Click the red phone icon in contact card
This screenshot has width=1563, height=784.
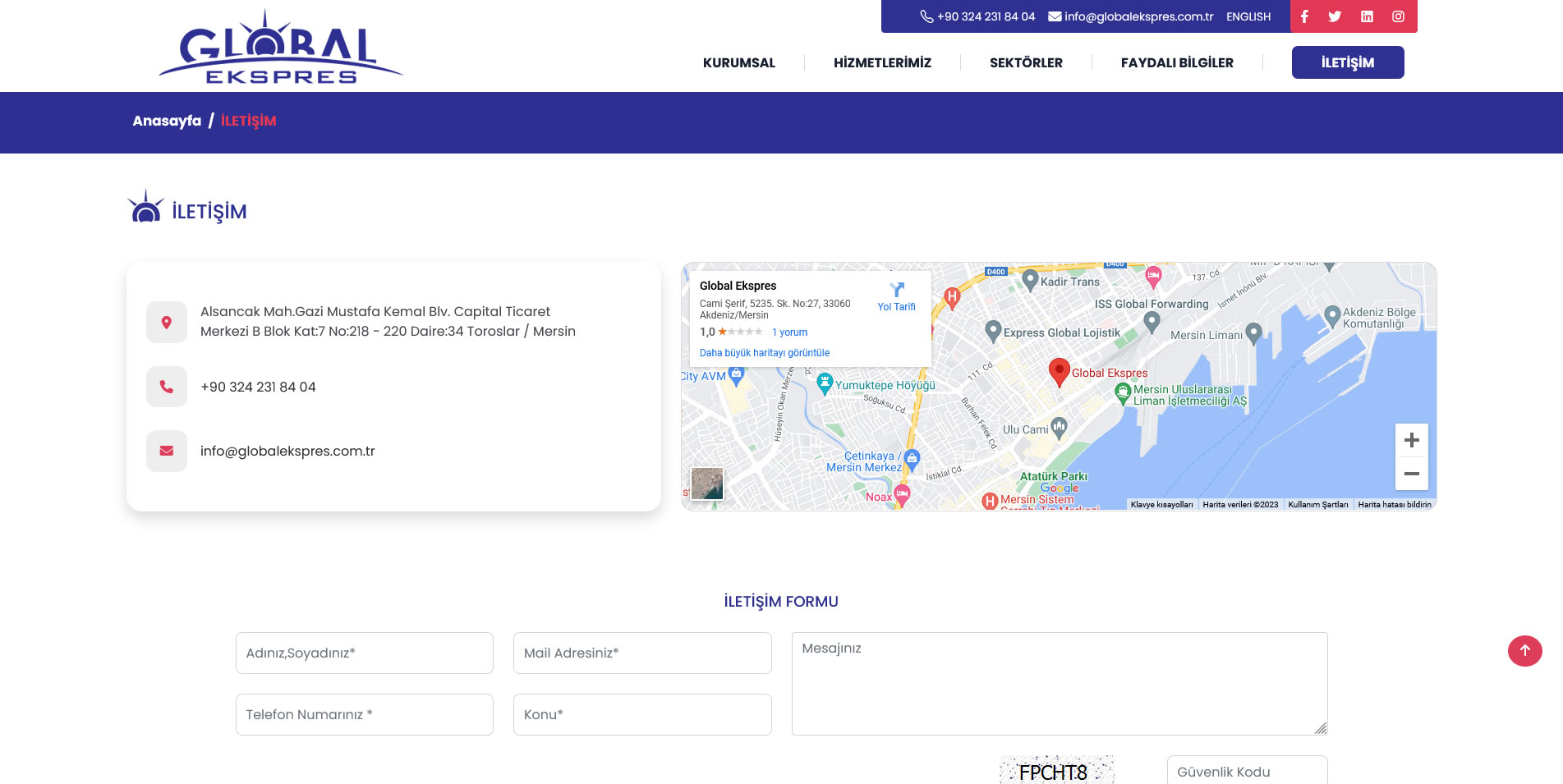pos(167,387)
